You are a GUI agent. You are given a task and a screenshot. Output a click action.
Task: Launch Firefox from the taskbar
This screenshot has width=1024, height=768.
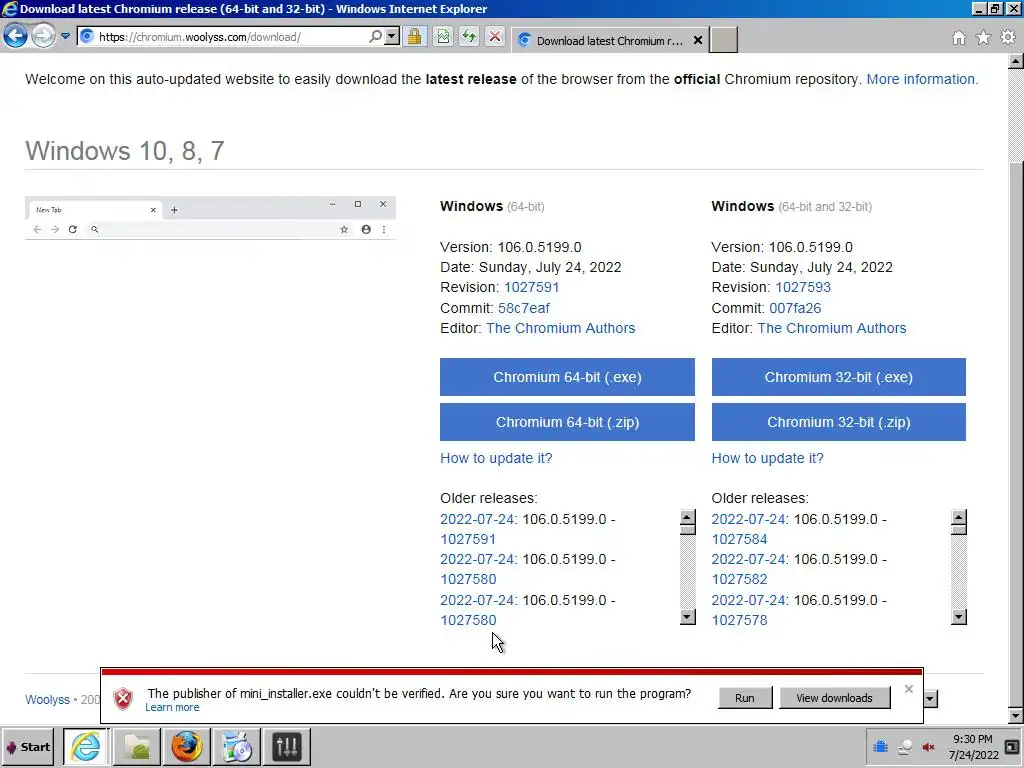point(187,746)
